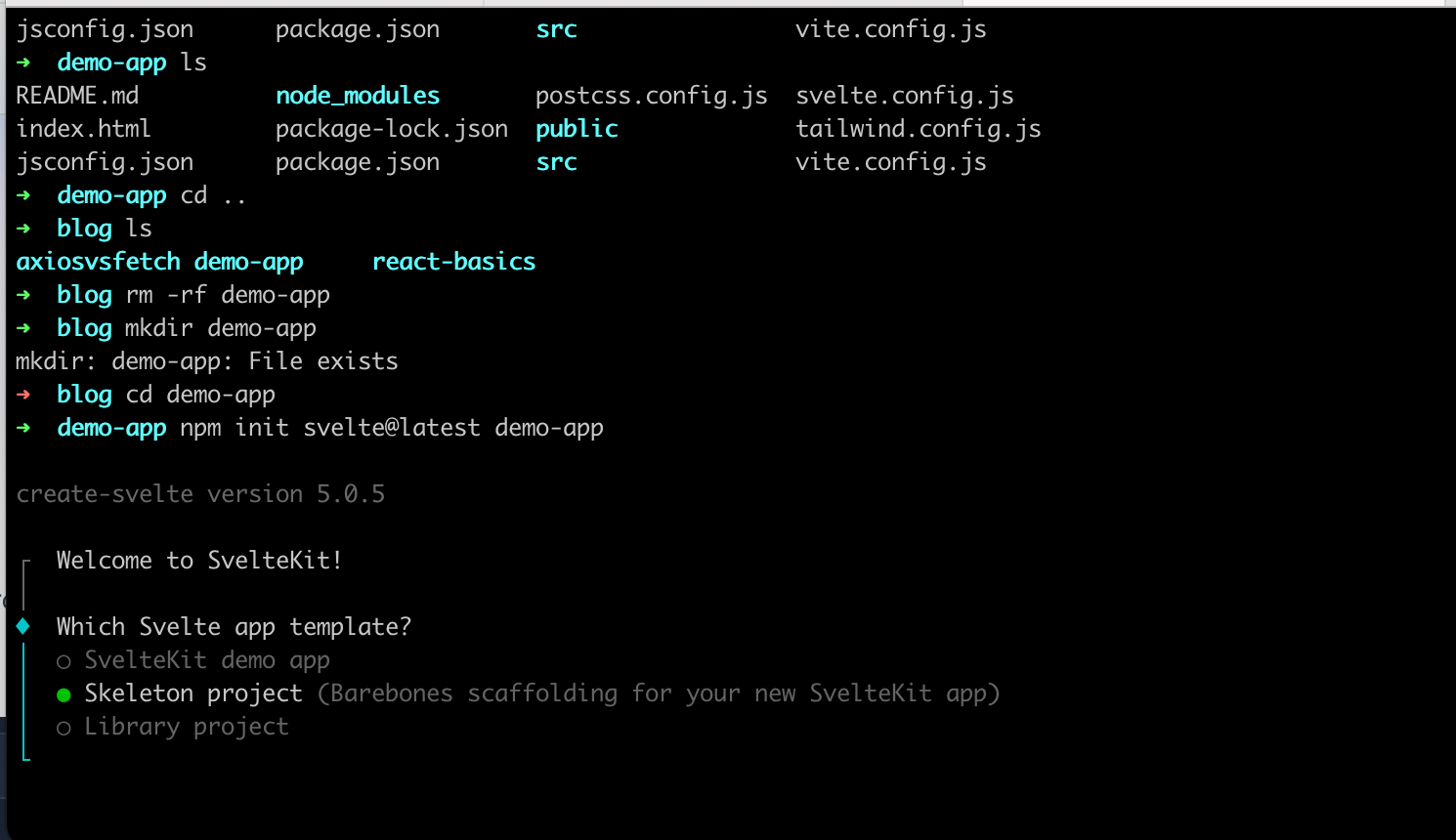The height and width of the screenshot is (840, 1456).
Task: Click the 'rm -rf demo-app' command text
Action: [228, 295]
